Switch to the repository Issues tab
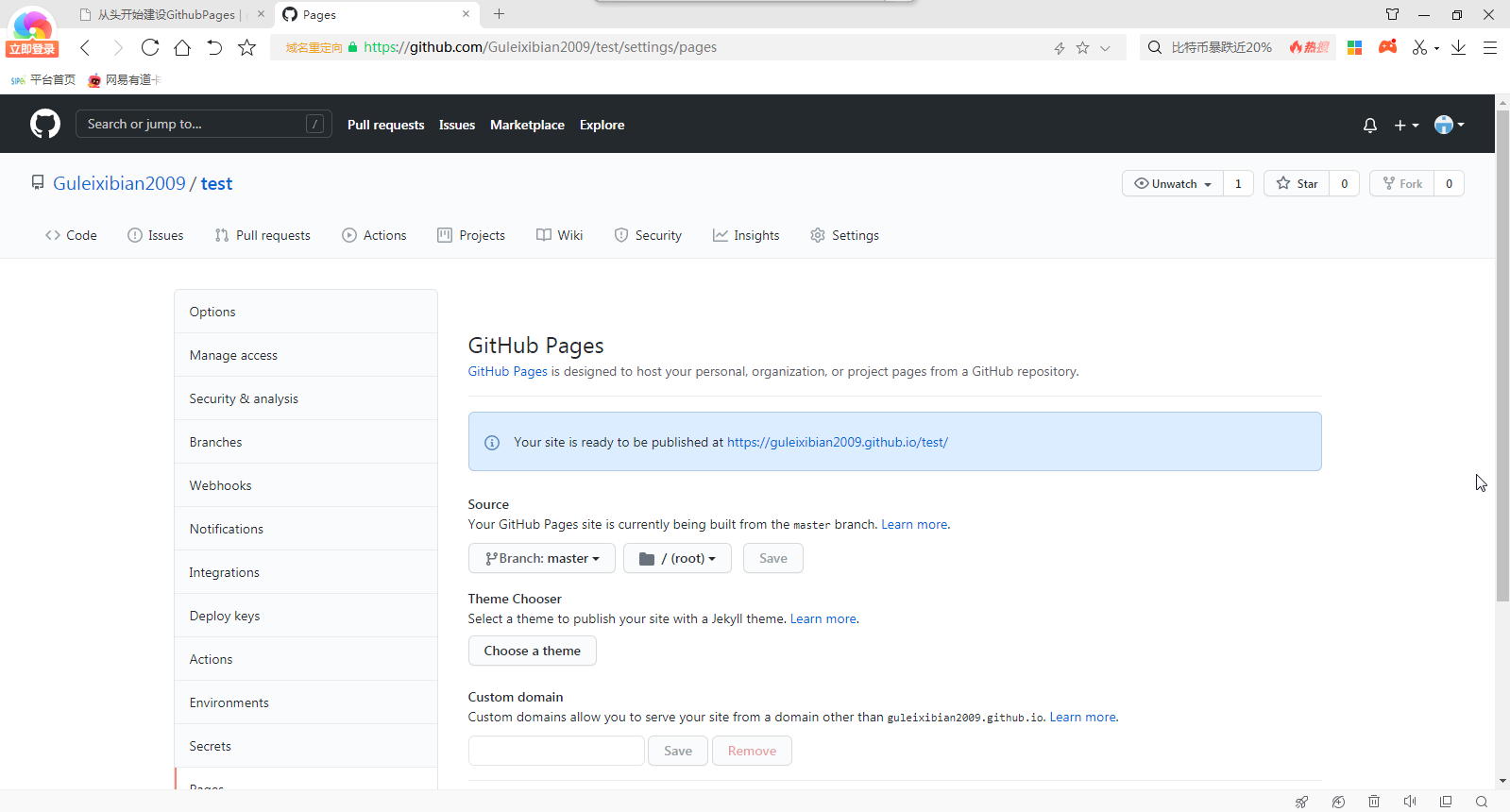Viewport: 1510px width, 812px height. [156, 235]
